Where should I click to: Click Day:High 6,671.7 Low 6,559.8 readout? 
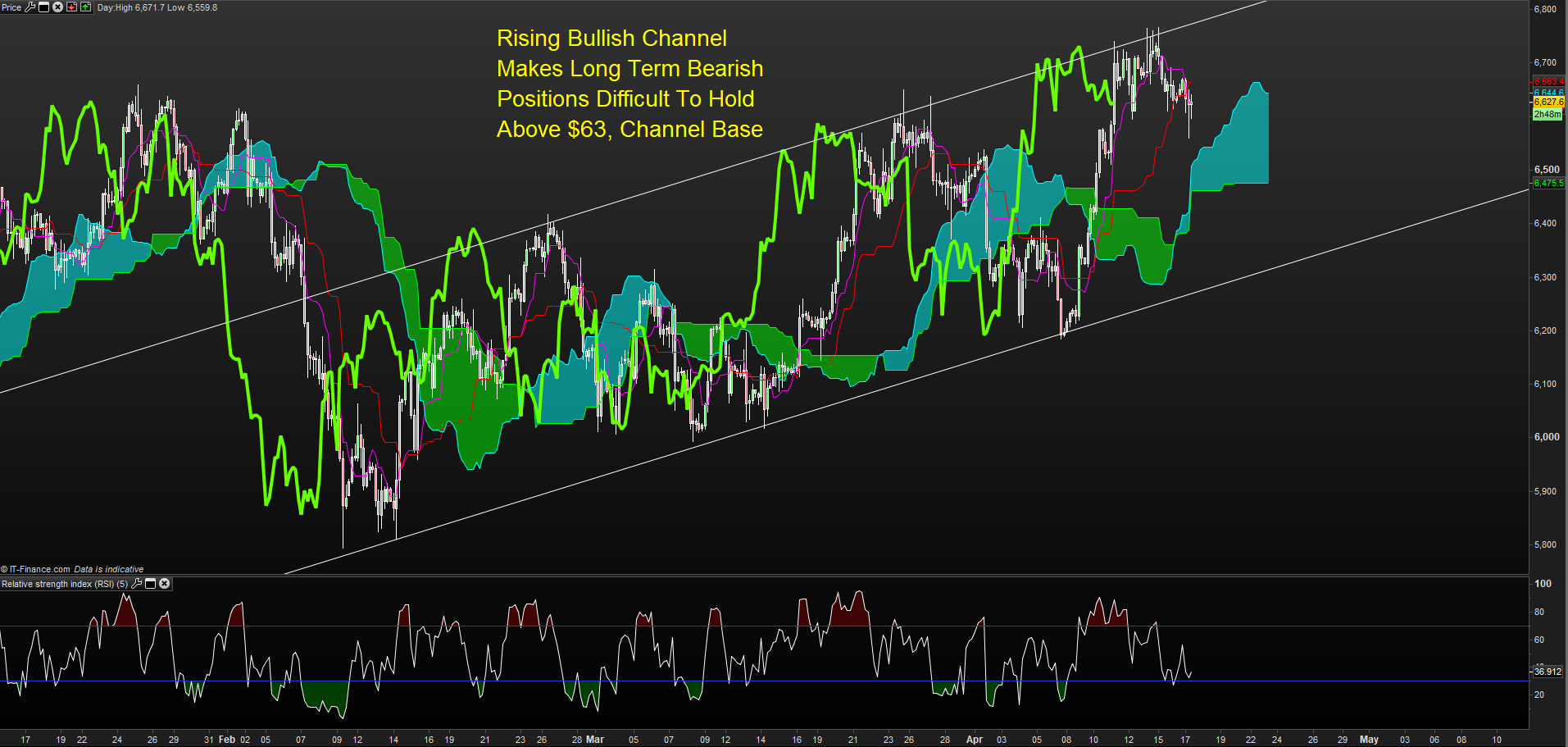157,7
